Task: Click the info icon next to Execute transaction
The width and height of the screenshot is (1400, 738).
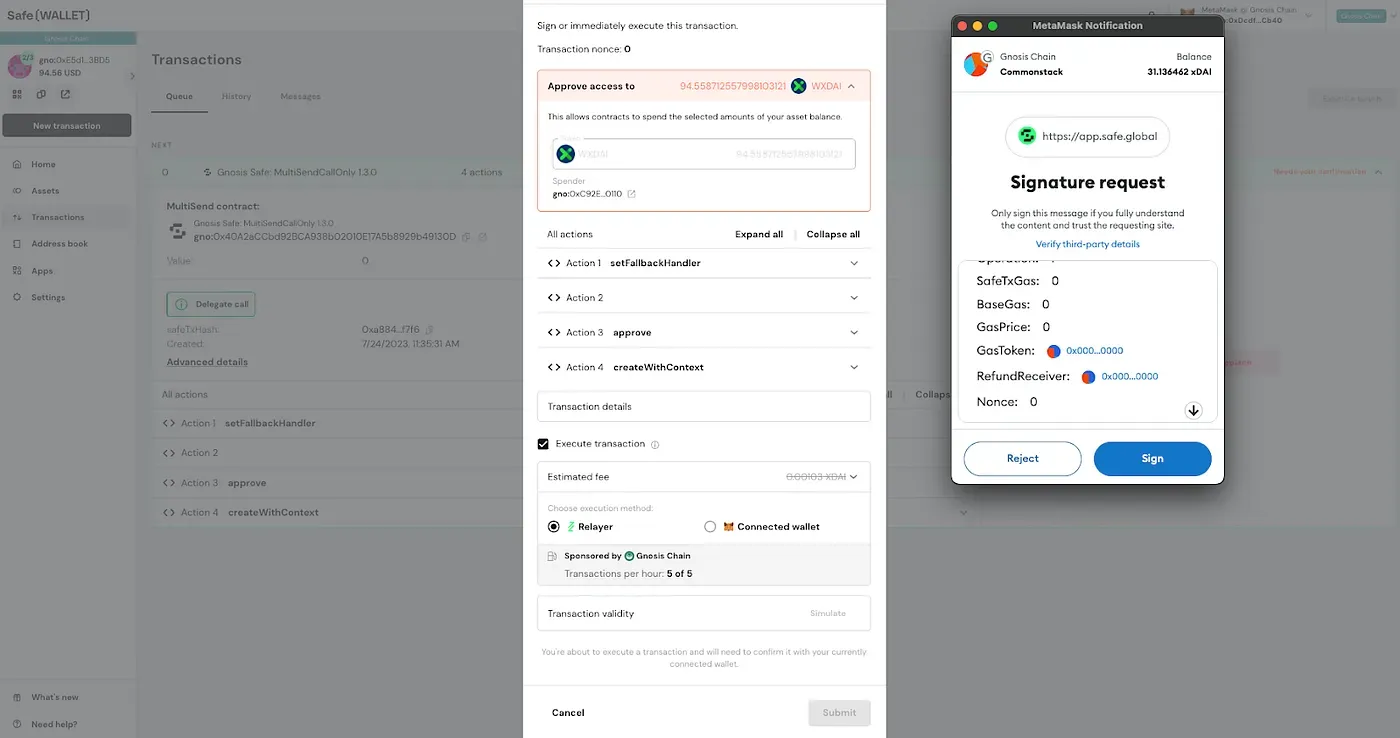Action: click(x=655, y=444)
